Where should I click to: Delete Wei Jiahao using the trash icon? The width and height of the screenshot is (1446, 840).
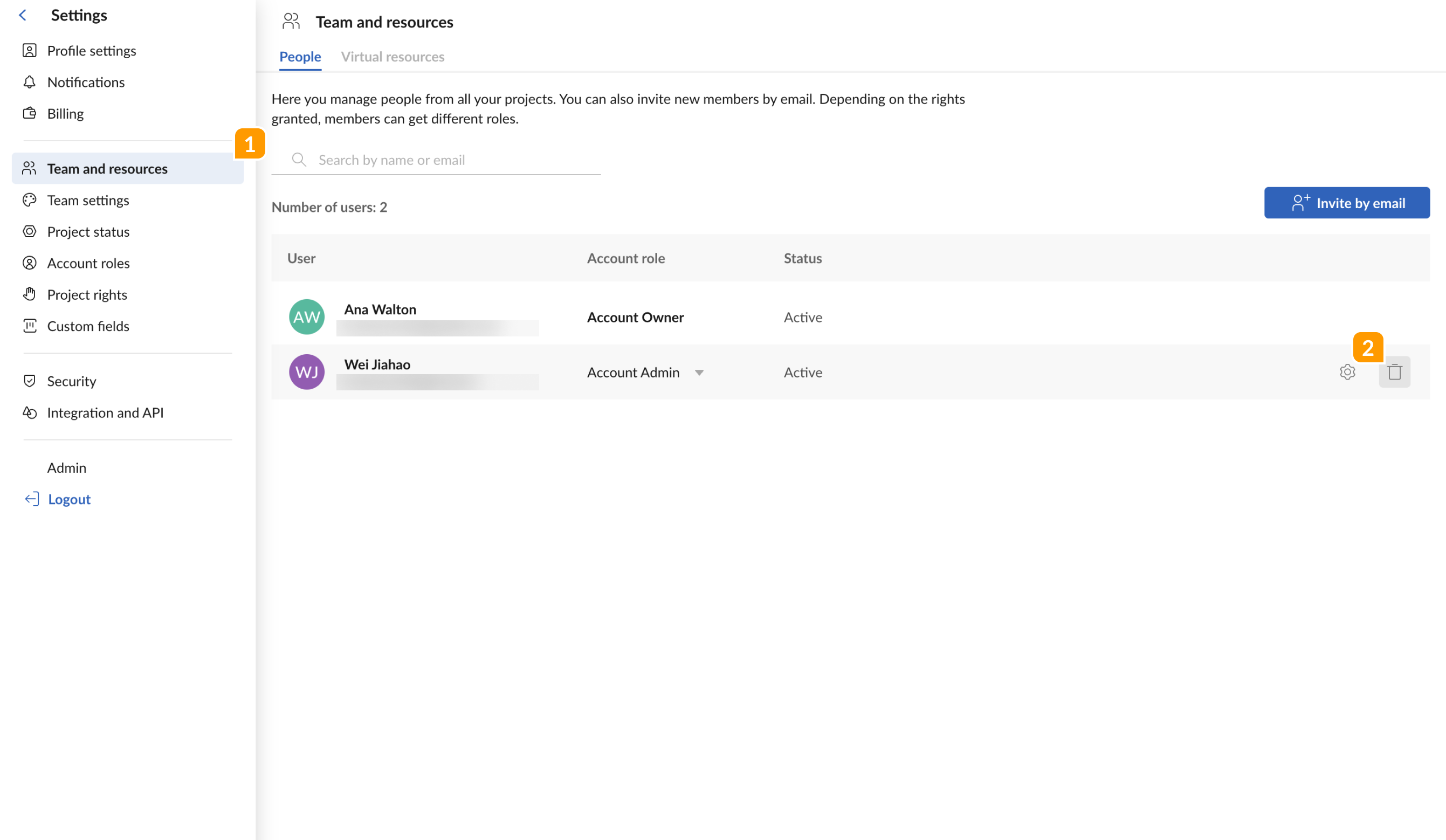pyautogui.click(x=1394, y=372)
